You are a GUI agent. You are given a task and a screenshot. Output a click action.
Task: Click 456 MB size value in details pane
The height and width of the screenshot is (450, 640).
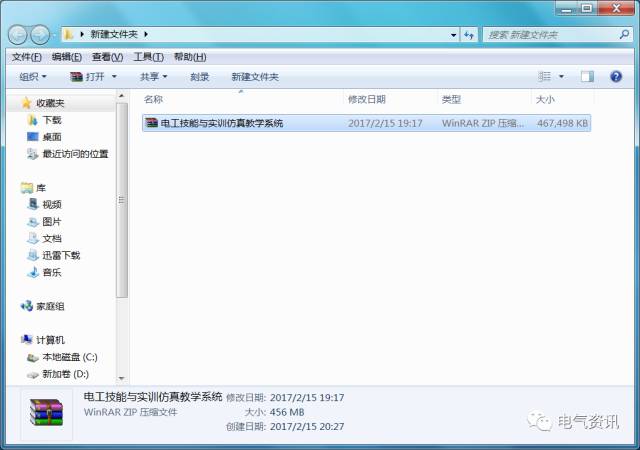287,412
